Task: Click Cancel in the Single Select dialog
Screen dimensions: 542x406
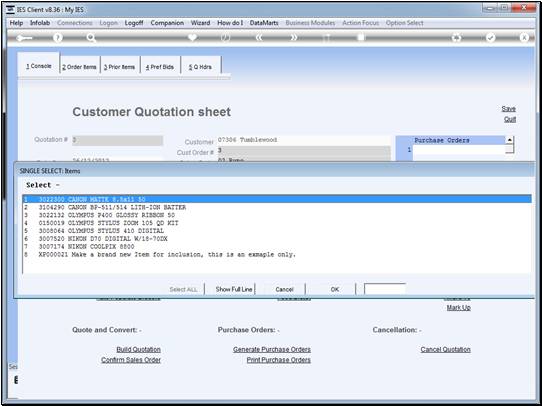Action: tap(284, 289)
